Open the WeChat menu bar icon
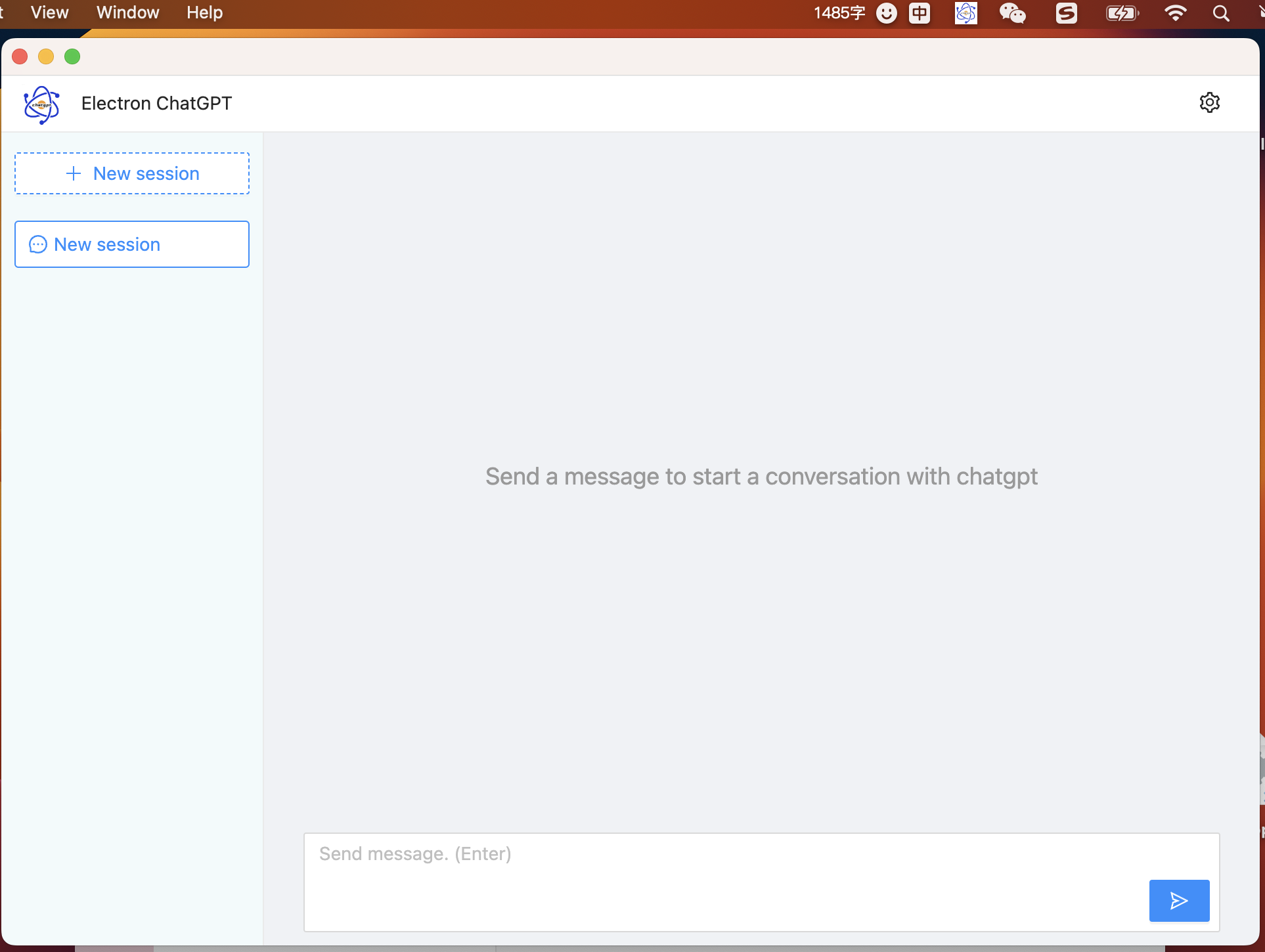 pyautogui.click(x=1012, y=13)
